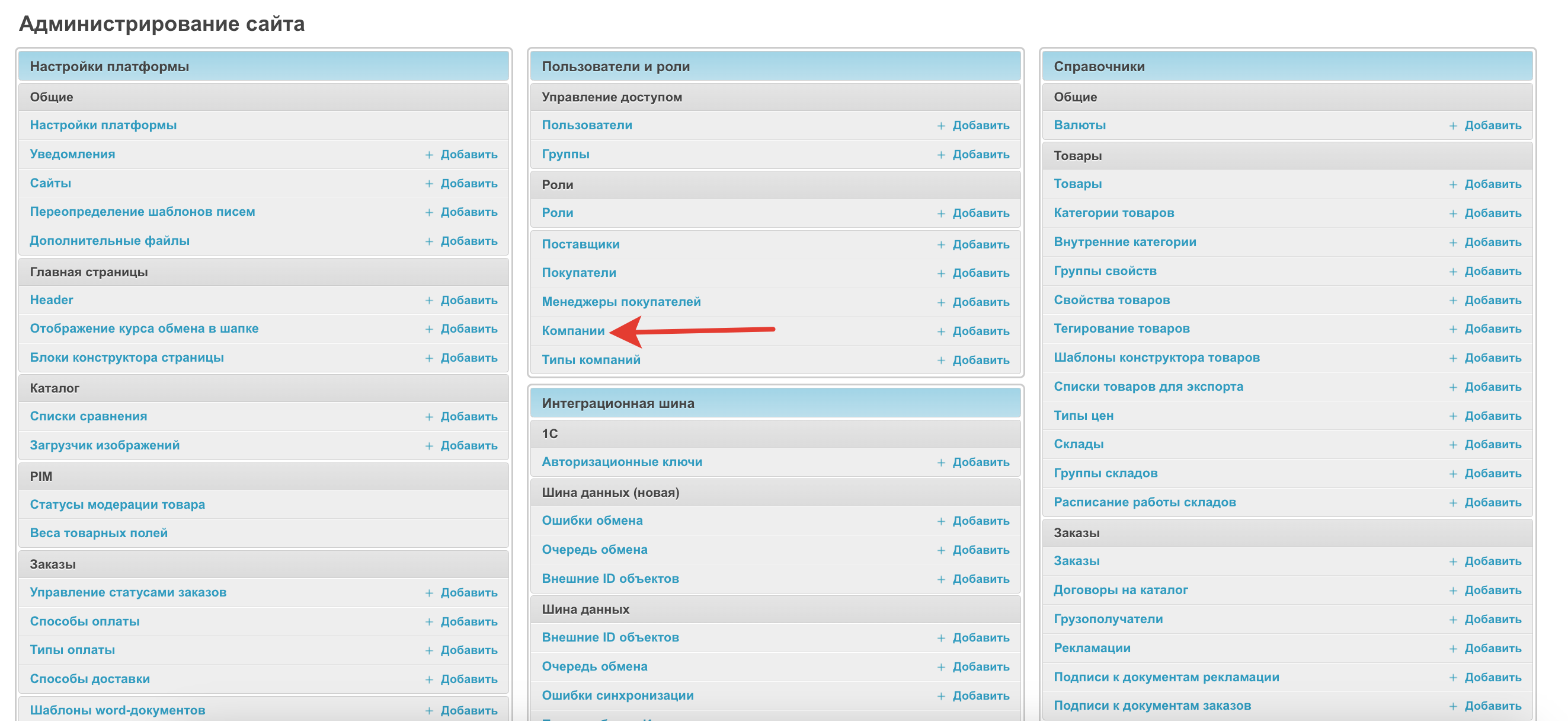The width and height of the screenshot is (1568, 721).
Task: Add a new Способы оплаты entry
Action: pyautogui.click(x=469, y=622)
